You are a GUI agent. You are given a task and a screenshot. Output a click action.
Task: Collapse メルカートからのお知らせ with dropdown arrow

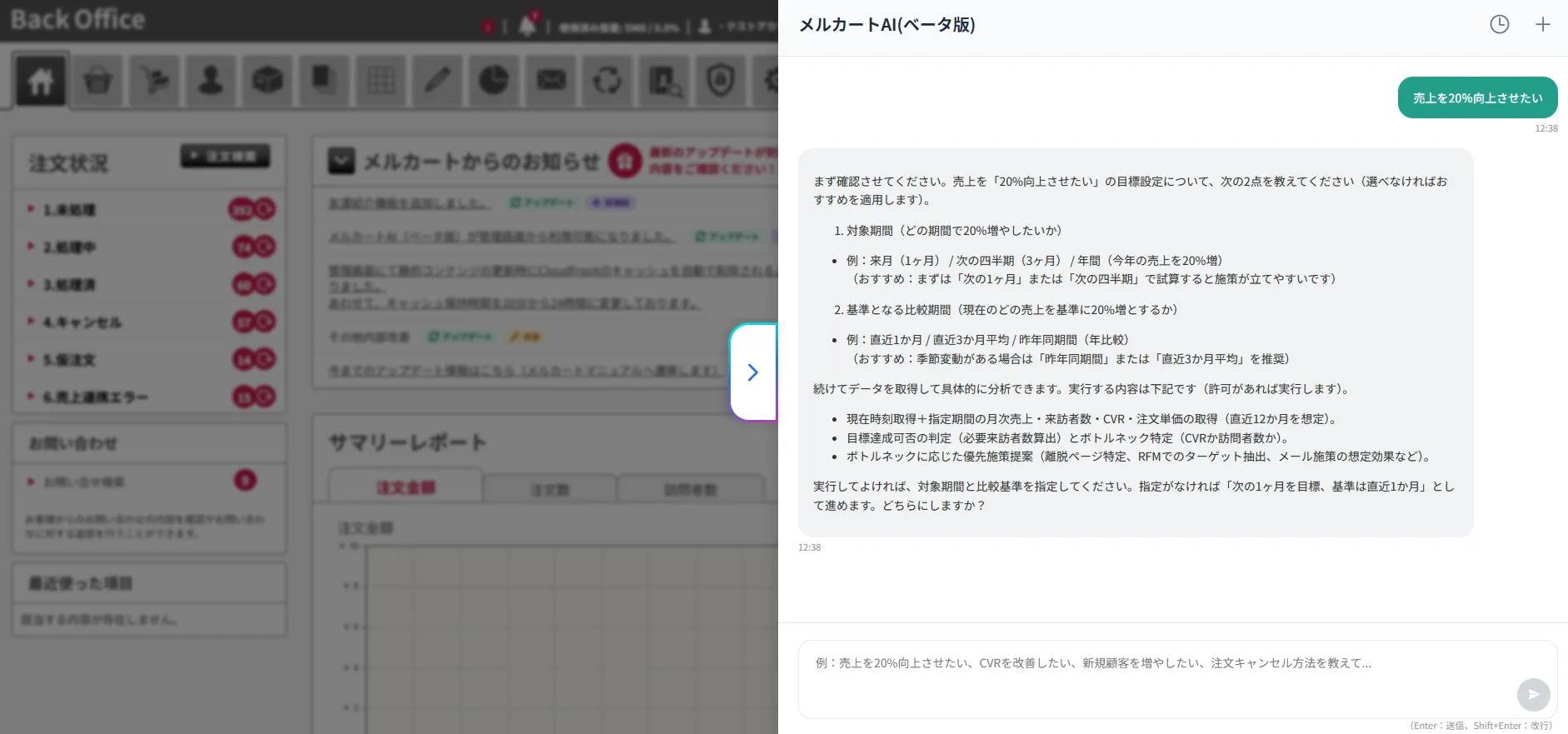[x=342, y=161]
